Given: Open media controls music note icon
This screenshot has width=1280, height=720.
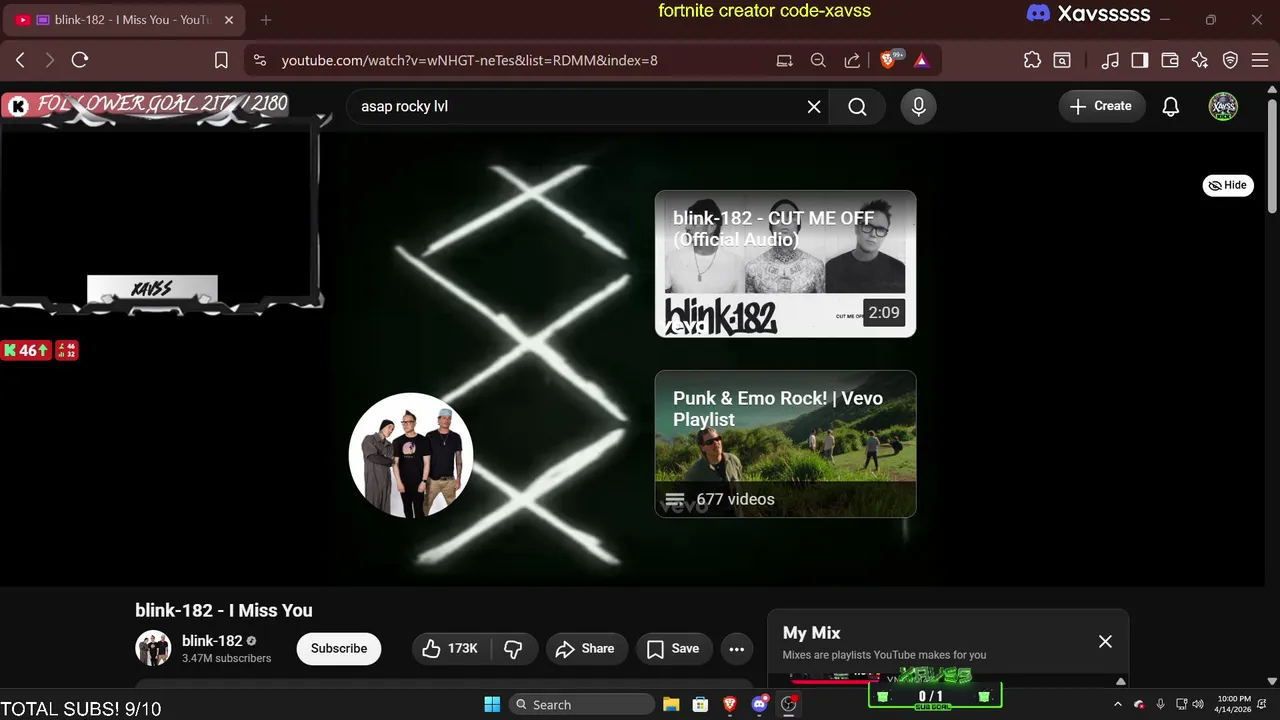Looking at the screenshot, I should click(x=1110, y=60).
